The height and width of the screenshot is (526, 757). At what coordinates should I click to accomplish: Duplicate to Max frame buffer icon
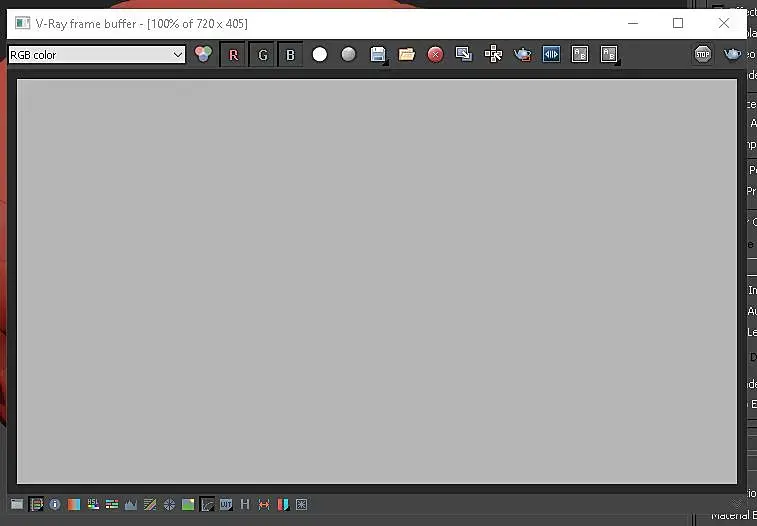tap(463, 54)
